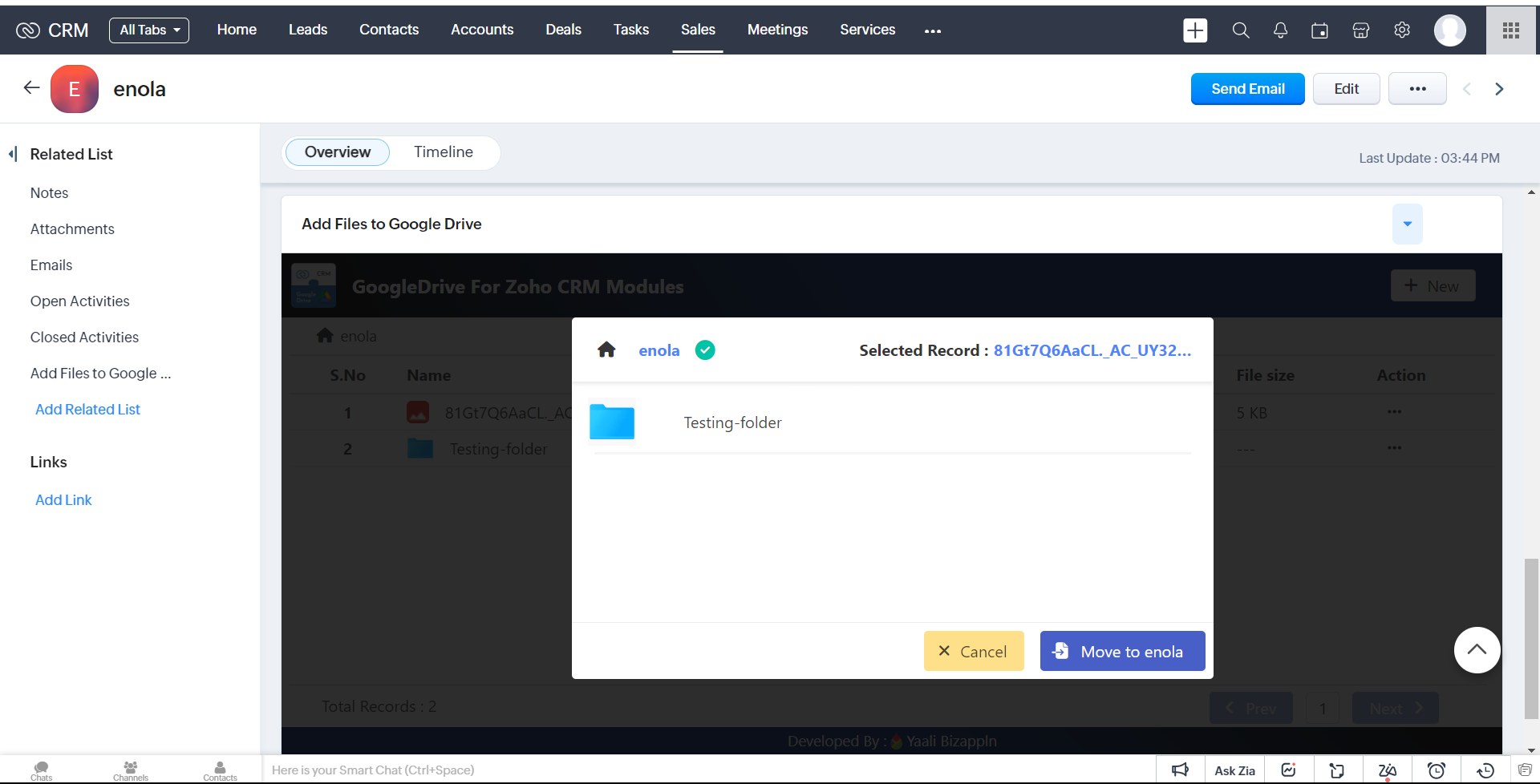Click the home icon in move dialog
Image resolution: width=1540 pixels, height=784 pixels.
point(606,350)
